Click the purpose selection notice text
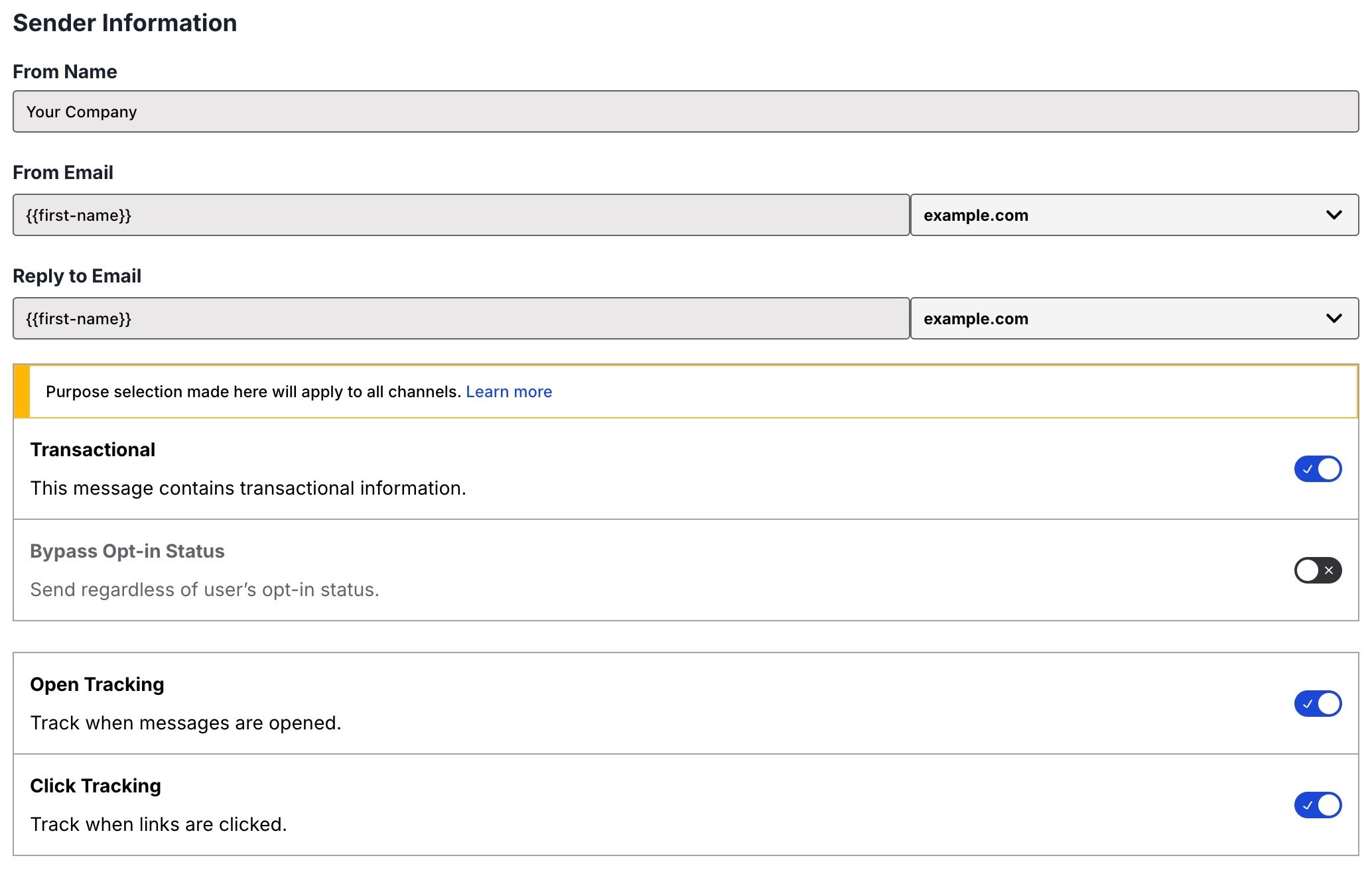This screenshot has width=1372, height=870. point(253,392)
